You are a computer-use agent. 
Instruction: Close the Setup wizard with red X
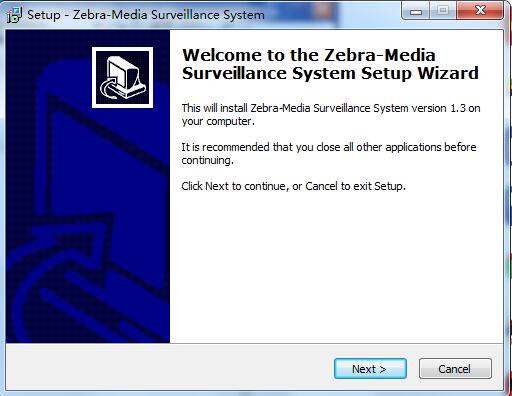pos(480,11)
